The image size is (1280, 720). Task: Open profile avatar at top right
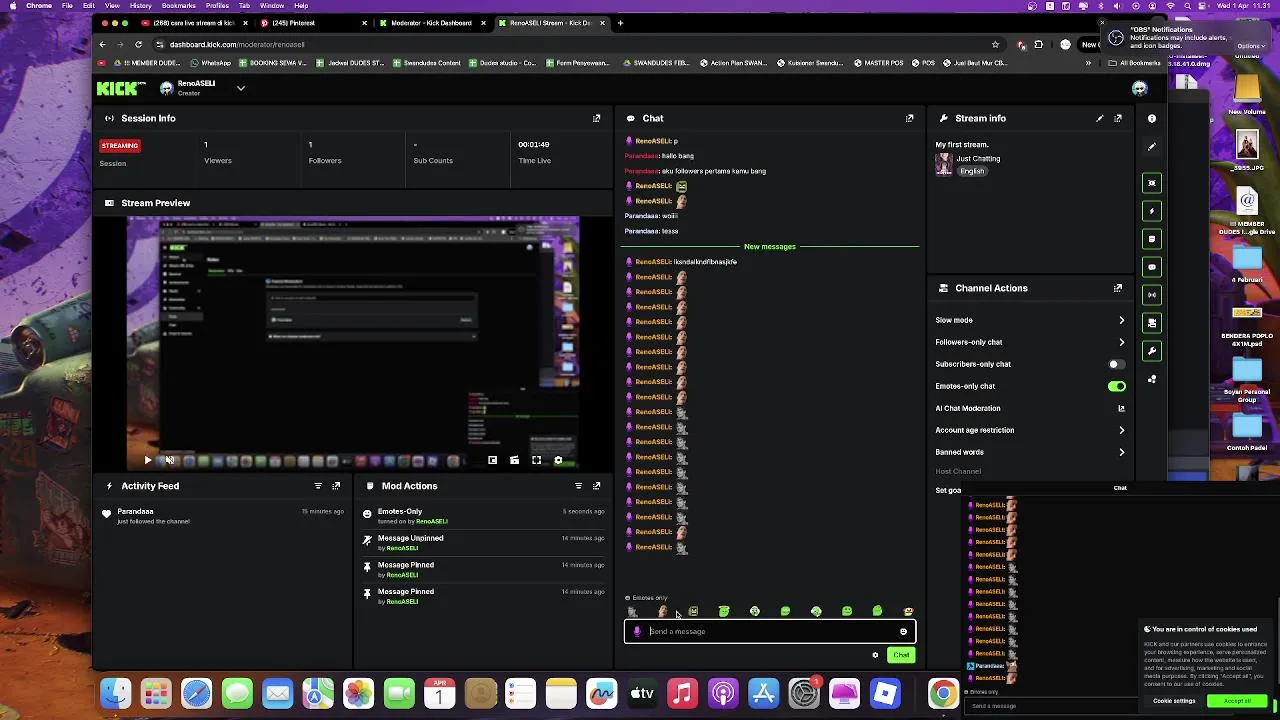pos(1139,88)
